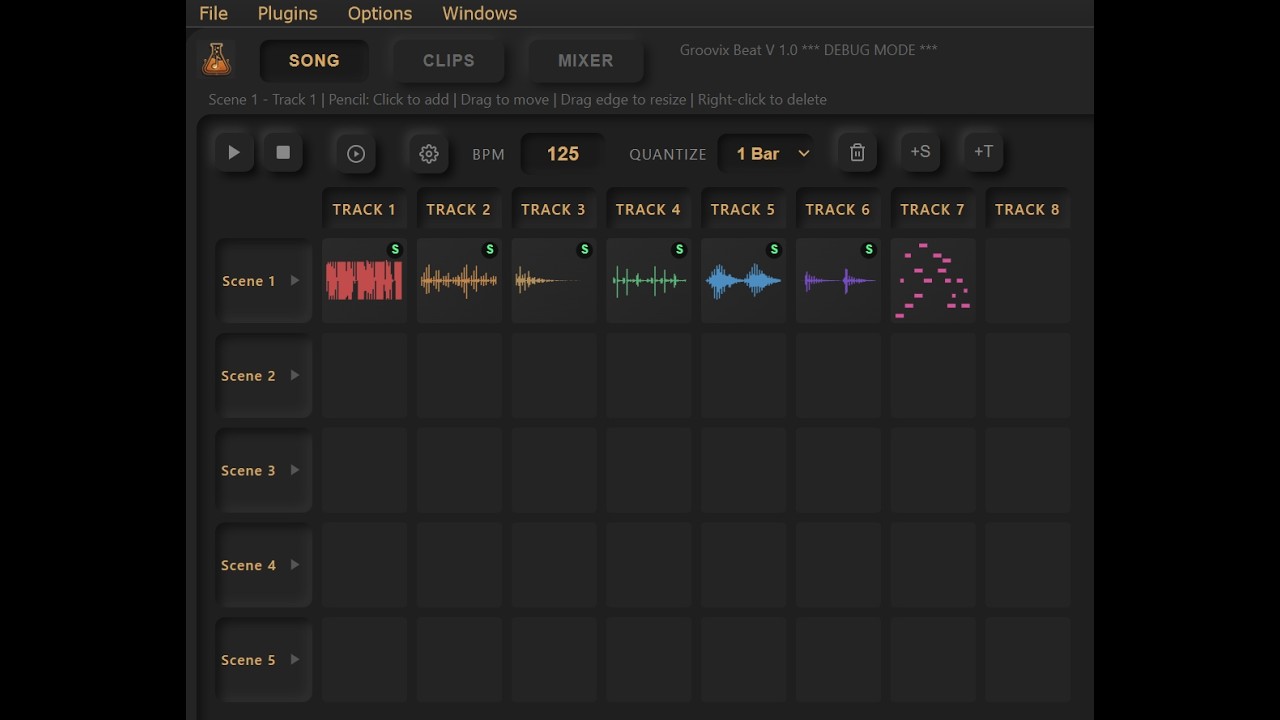Open the Options menu
Viewport: 1280px width, 720px height.
point(380,13)
